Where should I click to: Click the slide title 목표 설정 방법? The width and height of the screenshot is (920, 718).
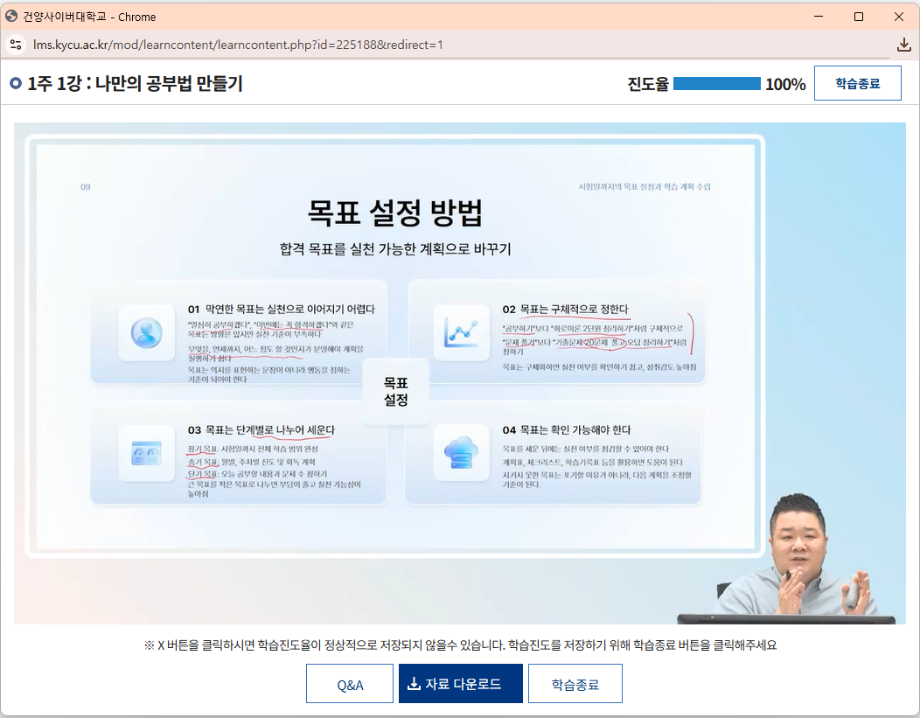pos(395,212)
